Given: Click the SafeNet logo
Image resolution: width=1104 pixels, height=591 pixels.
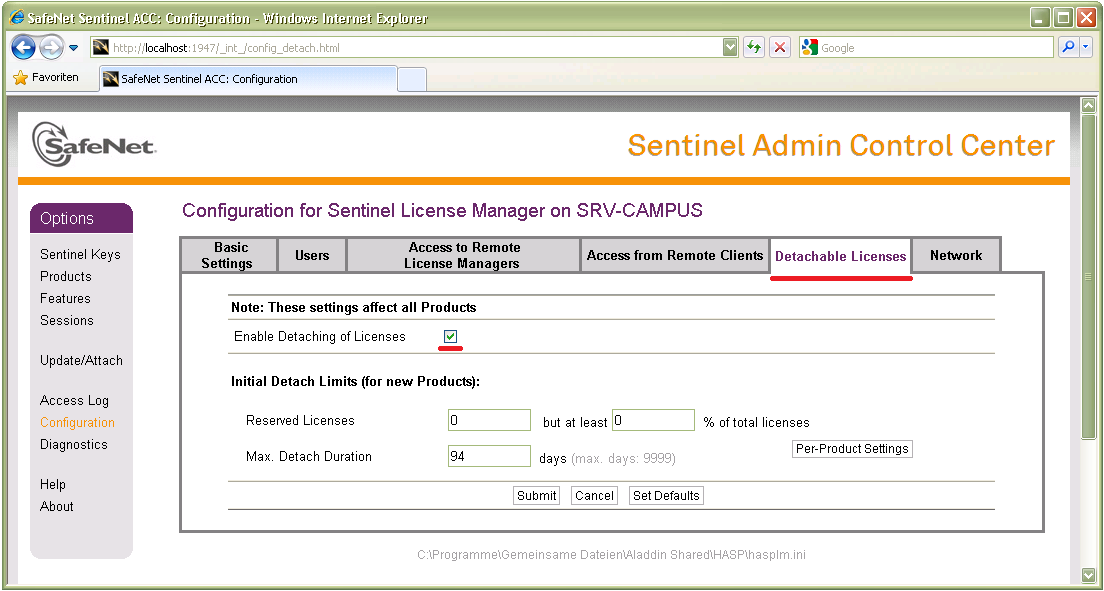Looking at the screenshot, I should pyautogui.click(x=94, y=145).
